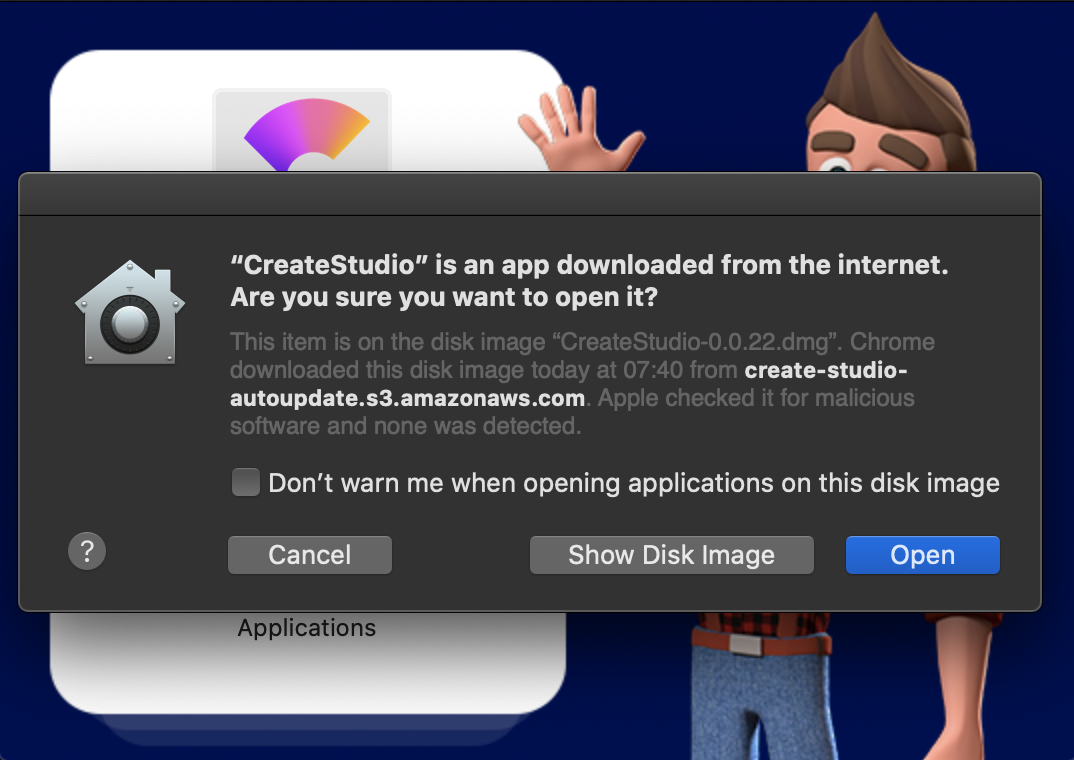The image size is (1074, 760).
Task: Click the dialog heading about CreateStudio
Action: click(589, 281)
